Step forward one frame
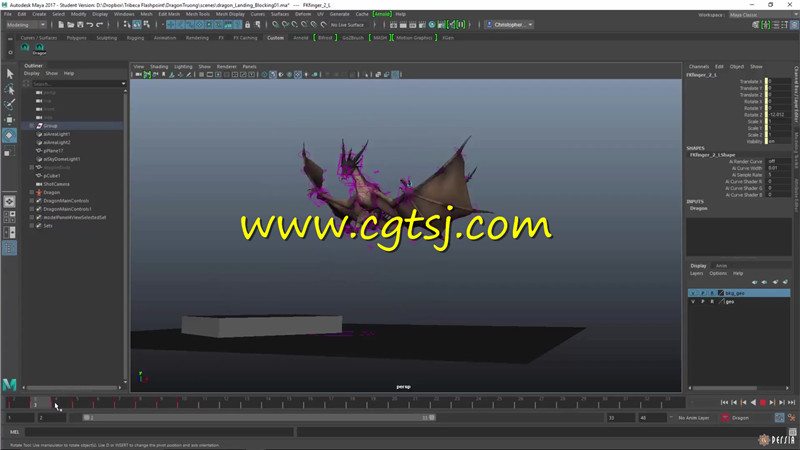800x450 pixels. tap(782, 403)
